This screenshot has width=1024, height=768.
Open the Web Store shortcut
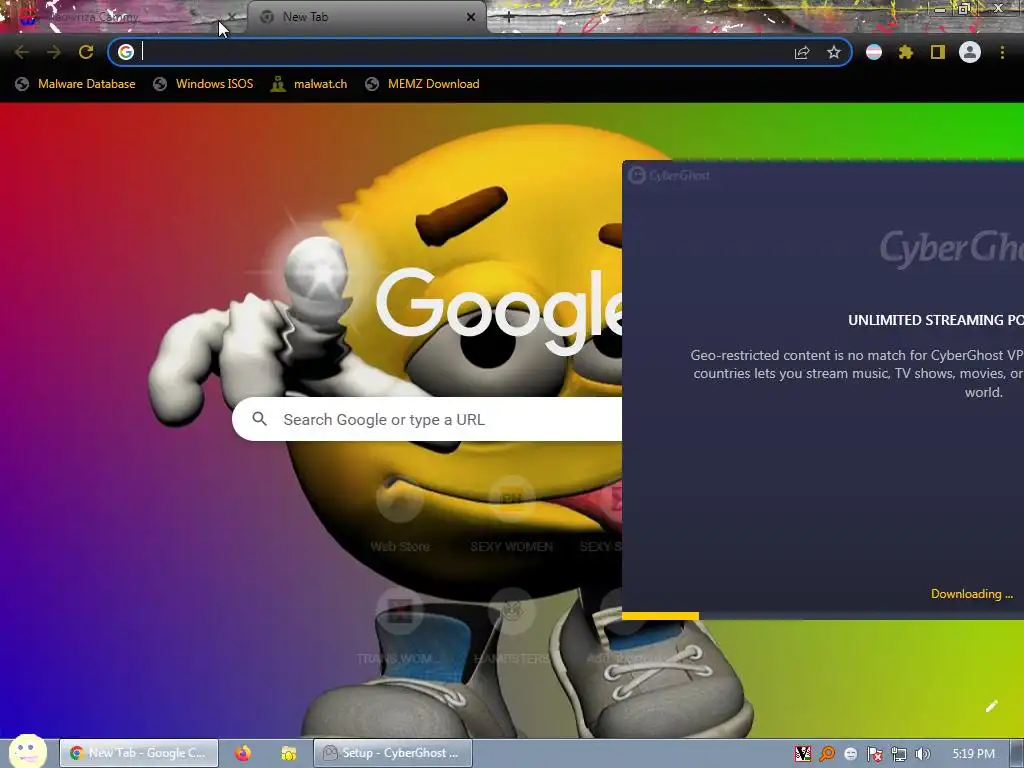tap(400, 514)
